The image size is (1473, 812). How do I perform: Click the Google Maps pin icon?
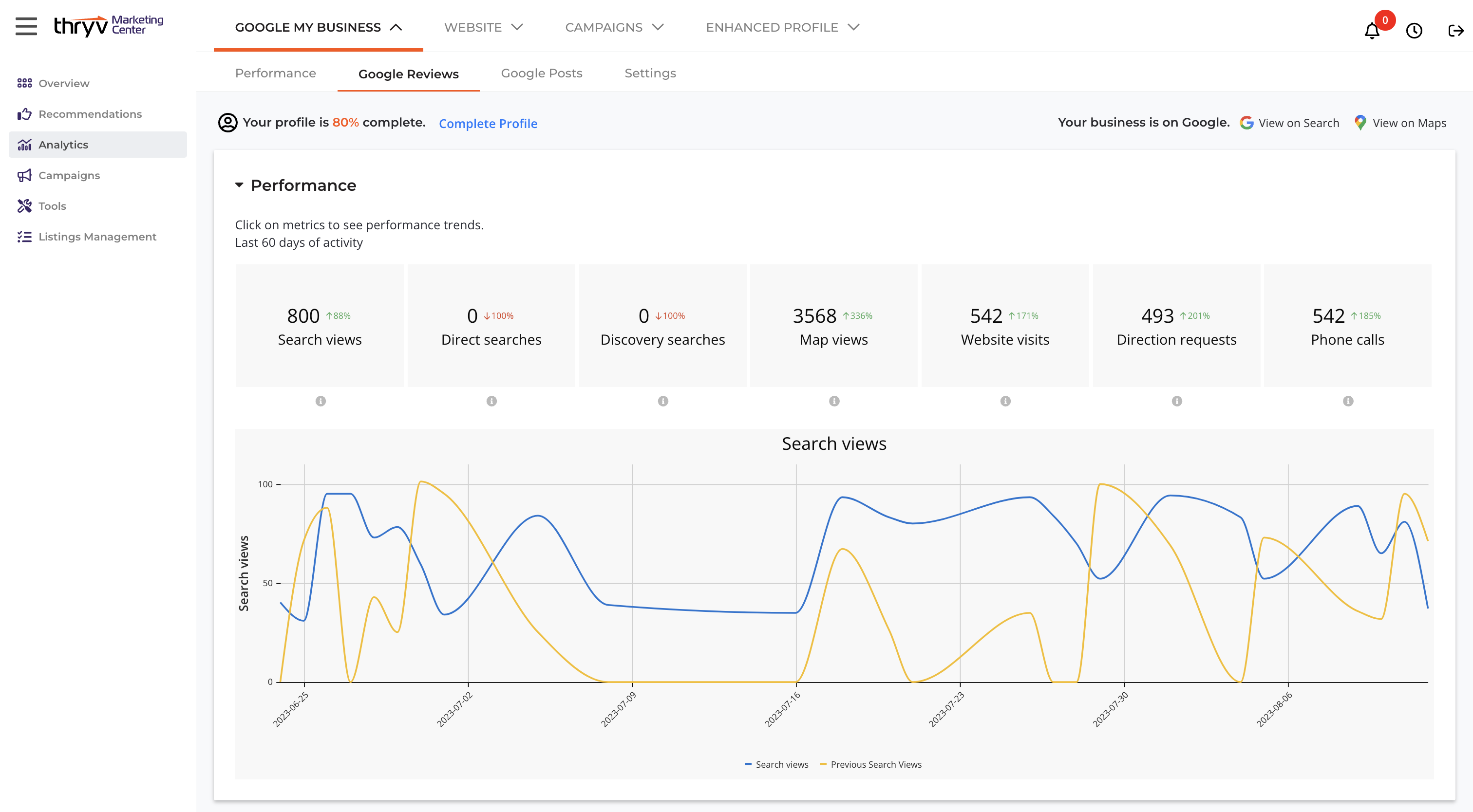click(1360, 123)
